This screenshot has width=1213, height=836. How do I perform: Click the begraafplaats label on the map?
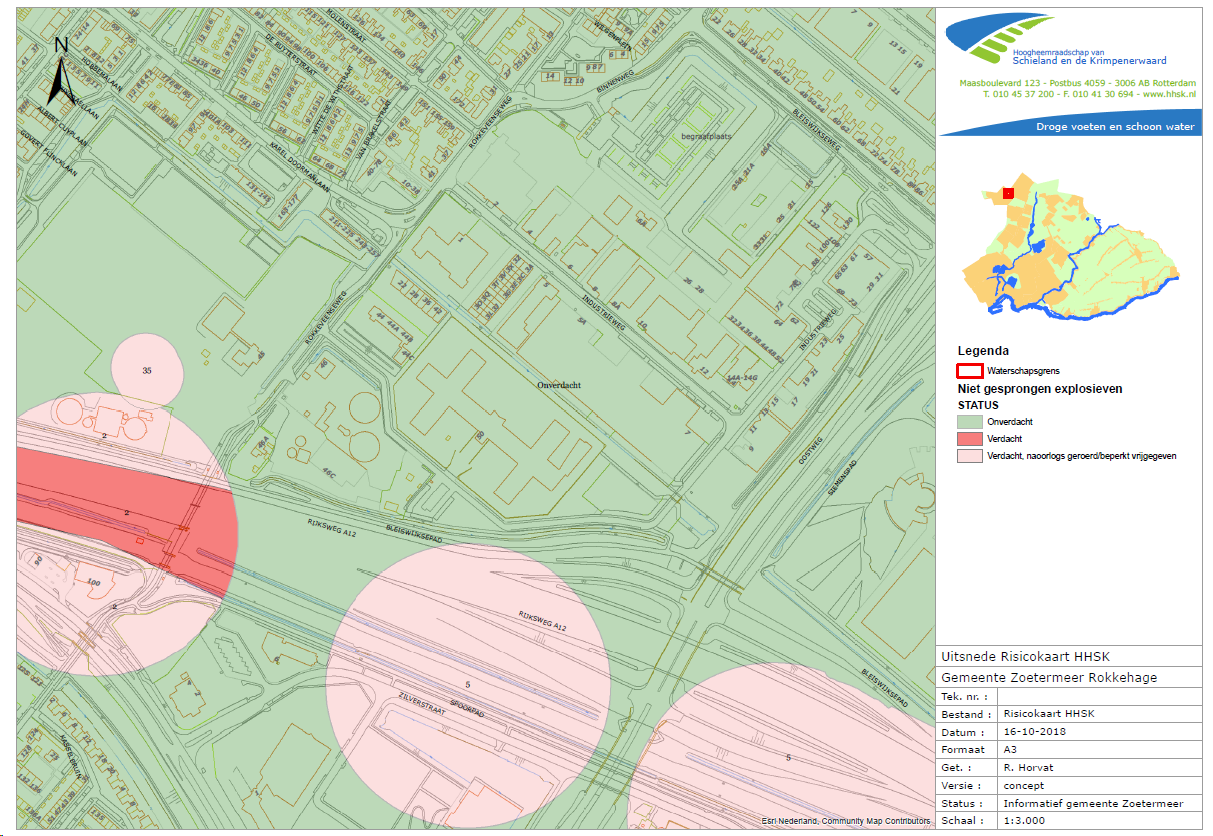[701, 135]
